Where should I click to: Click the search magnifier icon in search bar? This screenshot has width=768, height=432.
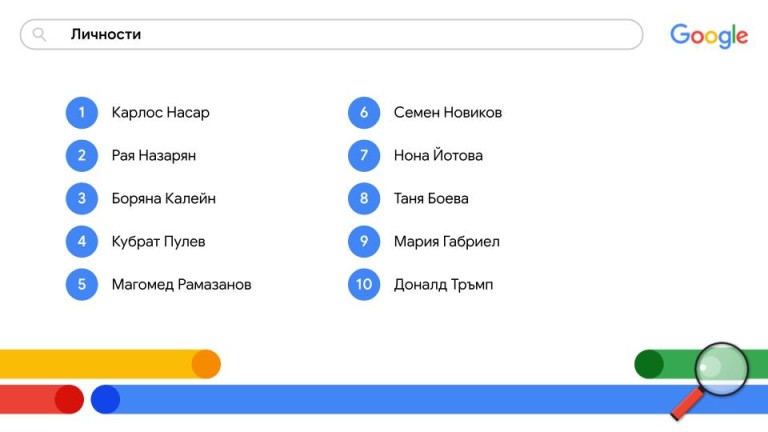click(40, 35)
